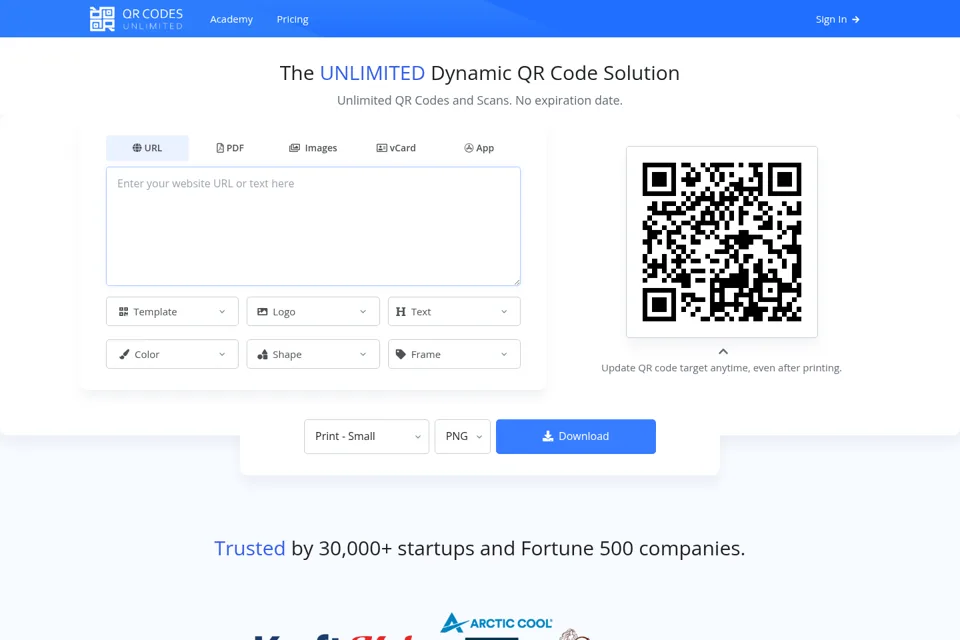Switch to the Images tab
Image resolution: width=960 pixels, height=640 pixels.
click(313, 148)
